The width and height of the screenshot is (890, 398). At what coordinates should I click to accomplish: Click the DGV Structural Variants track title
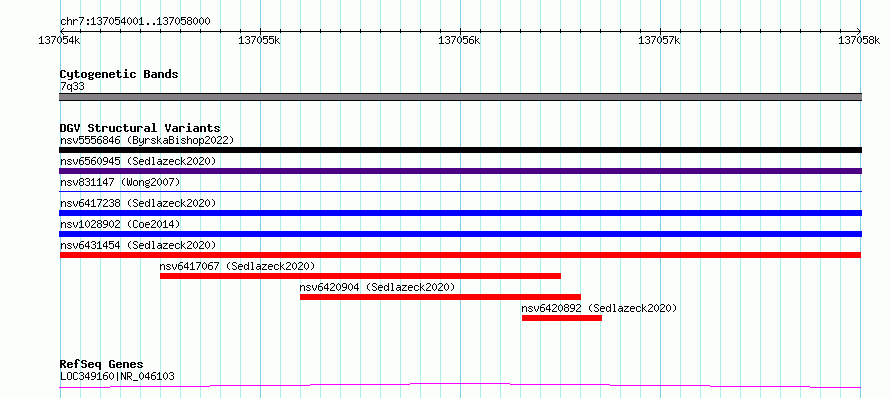pos(140,128)
